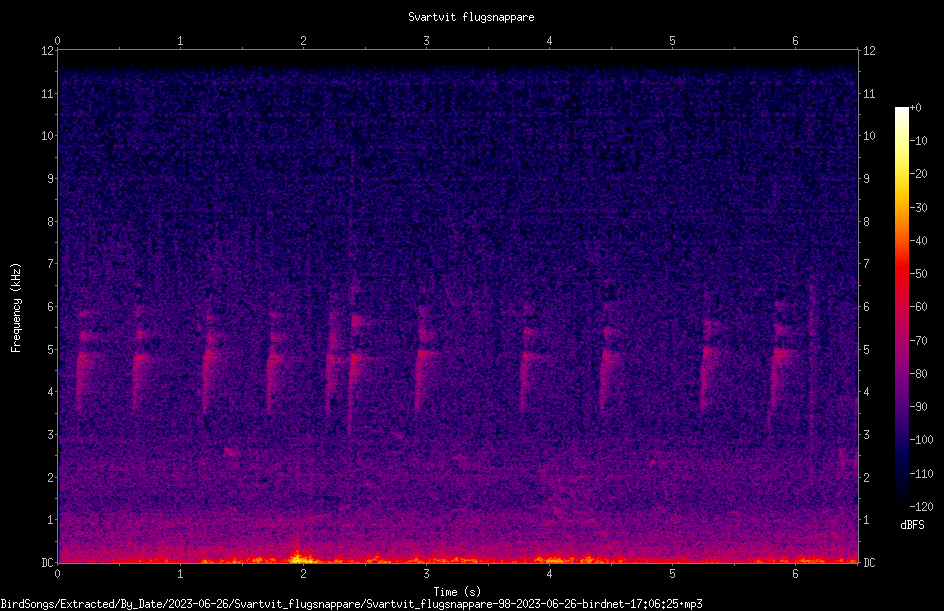
Task: Click the '0' second label on the top time axis
Action: click(x=57, y=41)
